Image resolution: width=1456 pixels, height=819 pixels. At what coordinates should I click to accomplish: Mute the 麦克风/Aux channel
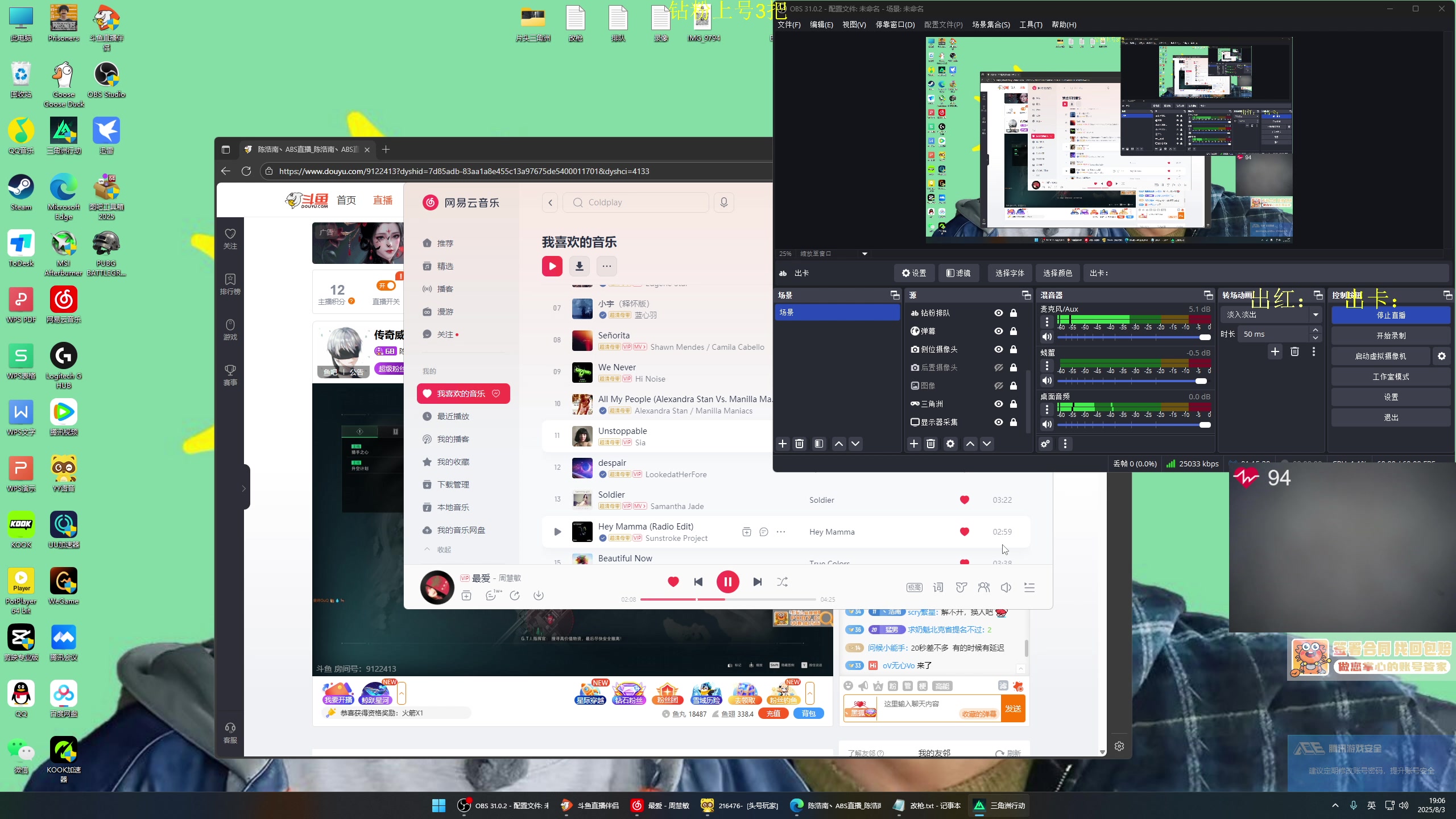coord(1047,337)
